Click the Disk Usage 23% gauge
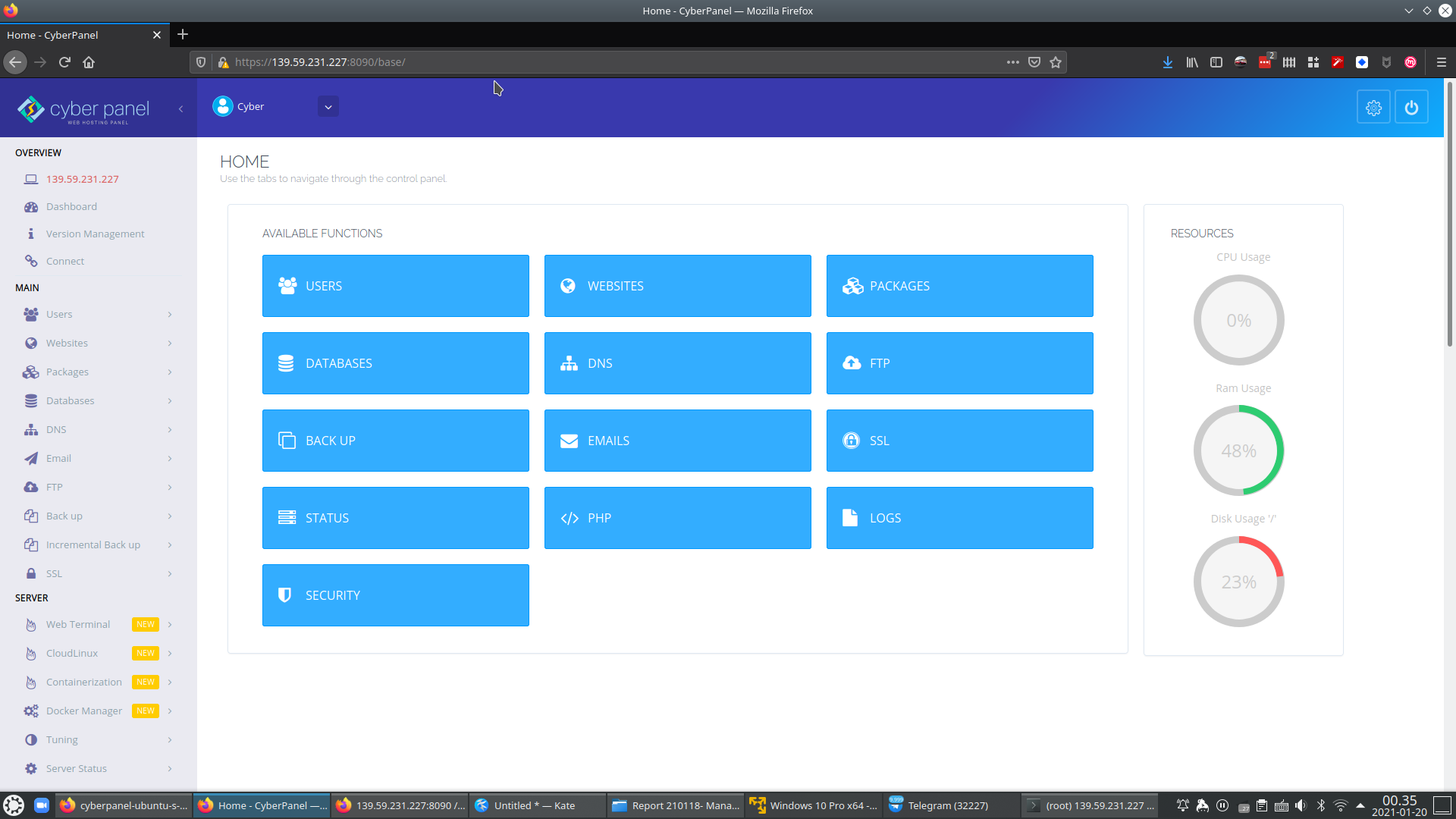1456x819 pixels. [1238, 582]
